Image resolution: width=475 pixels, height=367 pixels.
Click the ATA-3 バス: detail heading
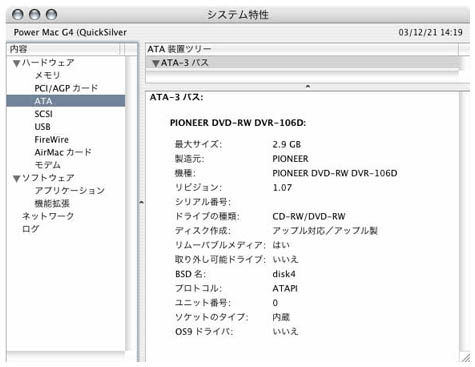coord(176,97)
